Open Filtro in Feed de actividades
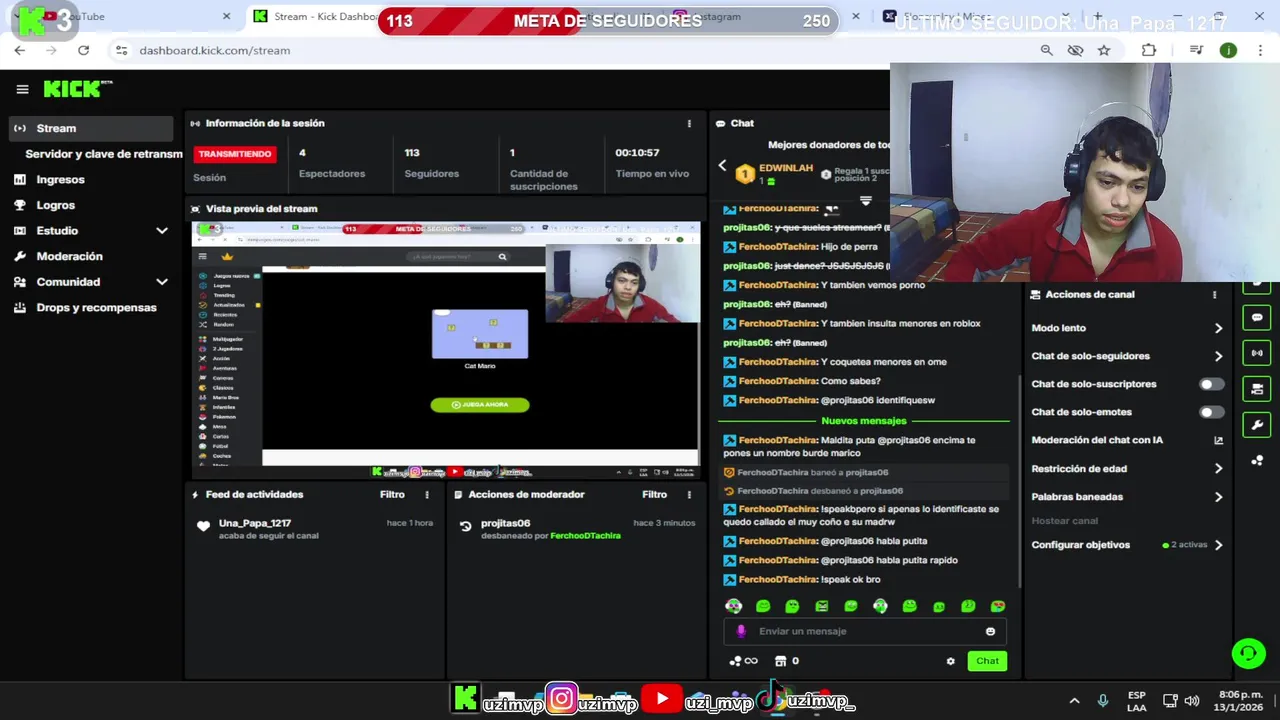 pos(392,494)
